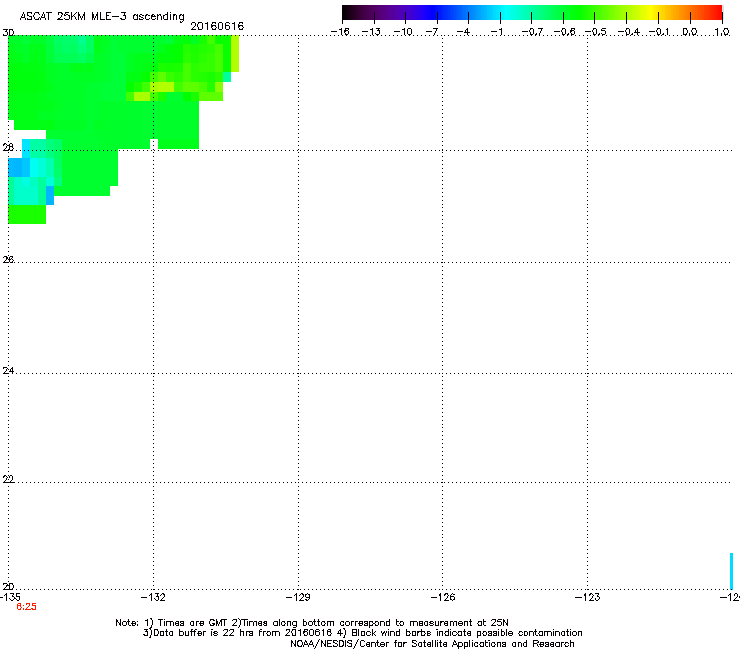Click the -0.6 color scale label
740x650 pixels.
click(564, 32)
